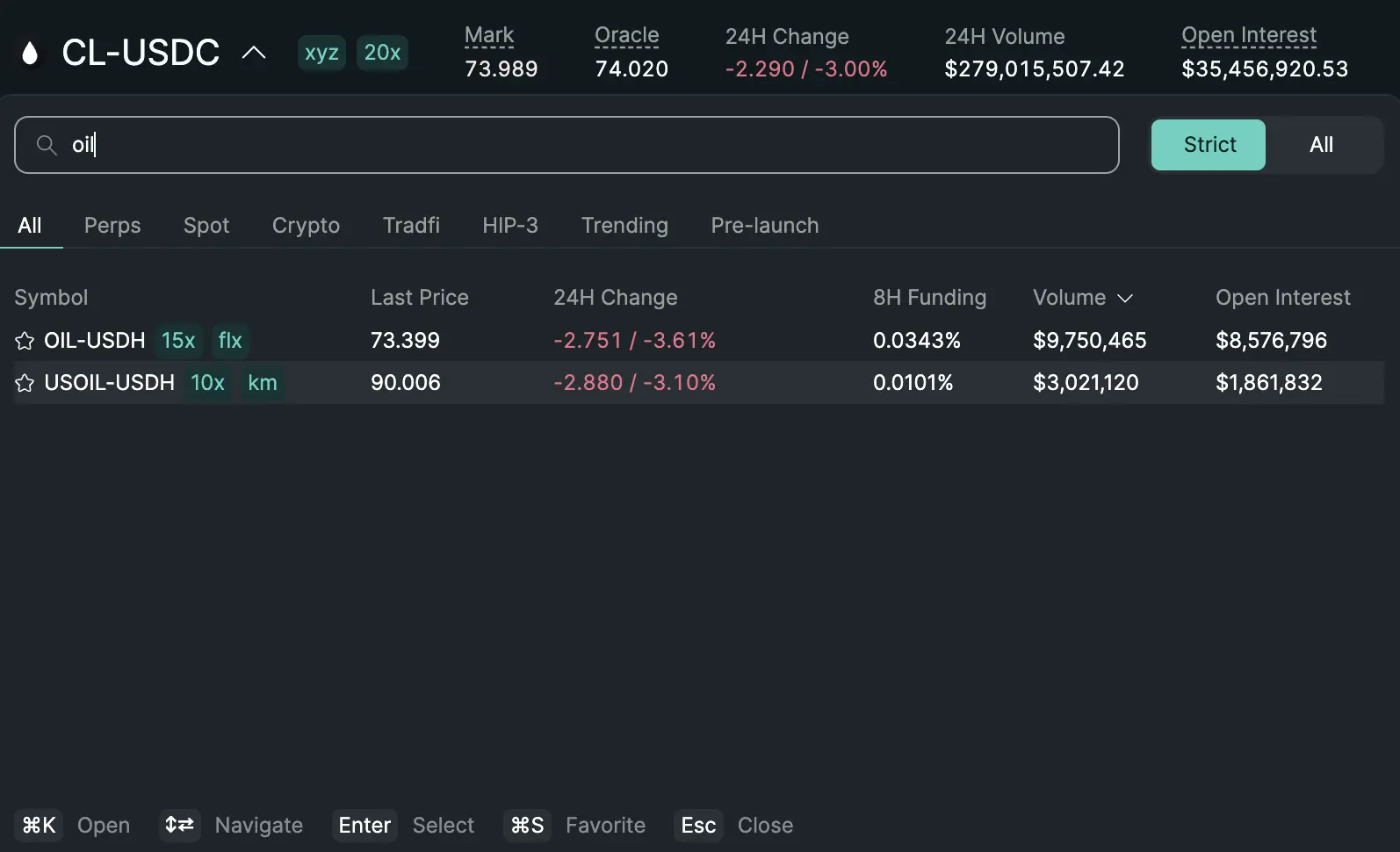Click the 24H Change column header
The height and width of the screenshot is (852, 1400).
[x=616, y=298]
